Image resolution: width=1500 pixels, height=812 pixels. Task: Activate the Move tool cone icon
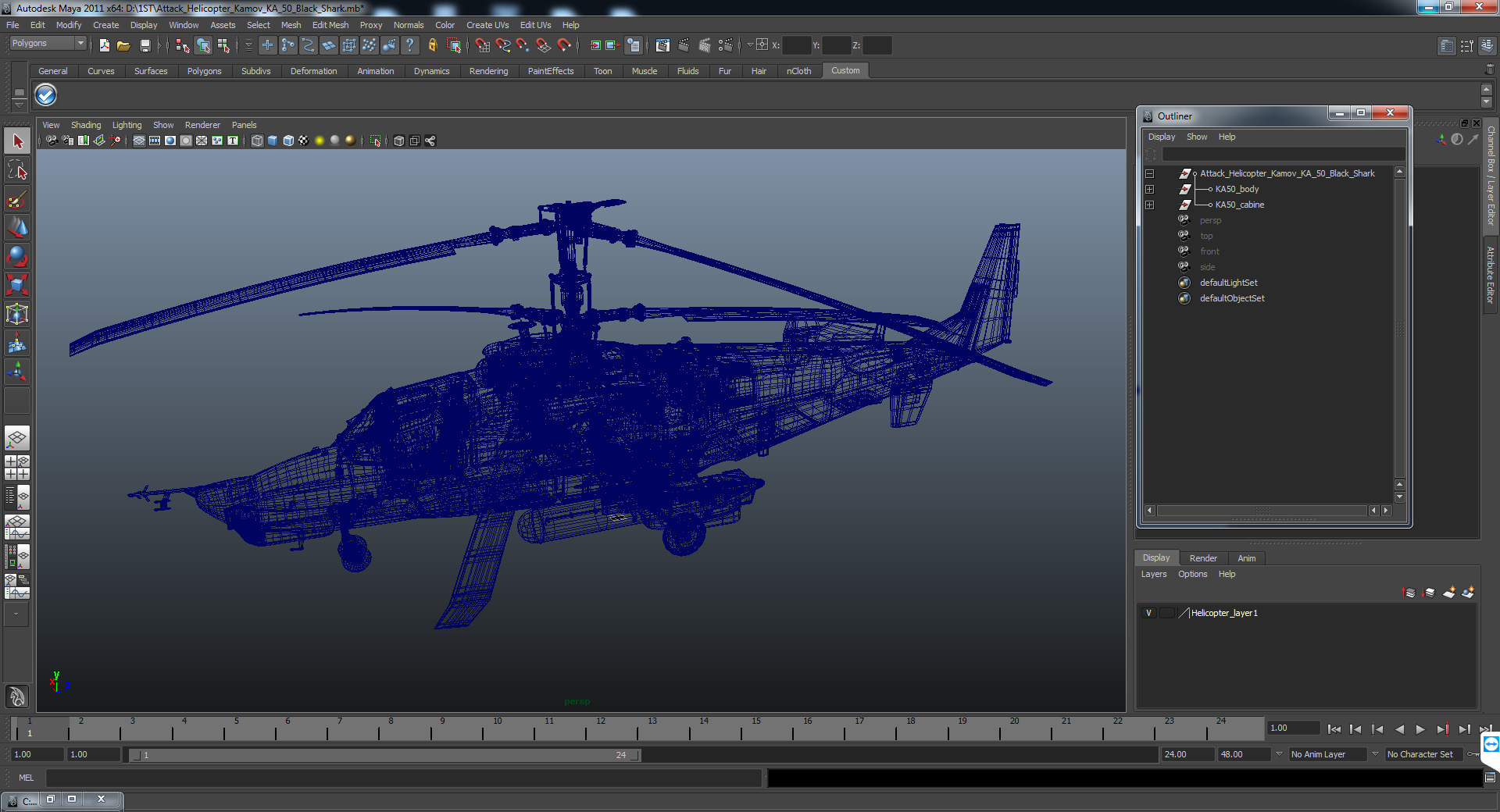(x=17, y=228)
